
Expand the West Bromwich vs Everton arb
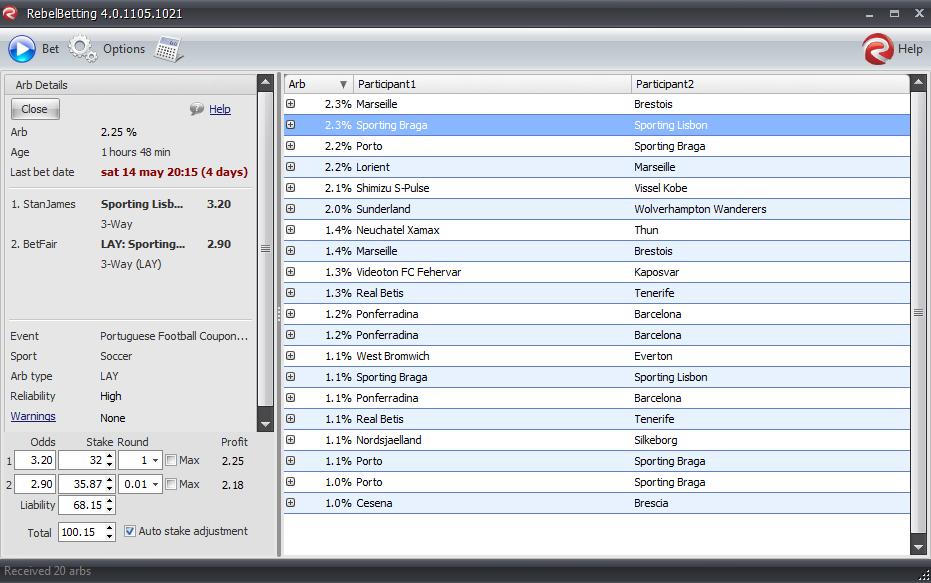click(x=290, y=356)
